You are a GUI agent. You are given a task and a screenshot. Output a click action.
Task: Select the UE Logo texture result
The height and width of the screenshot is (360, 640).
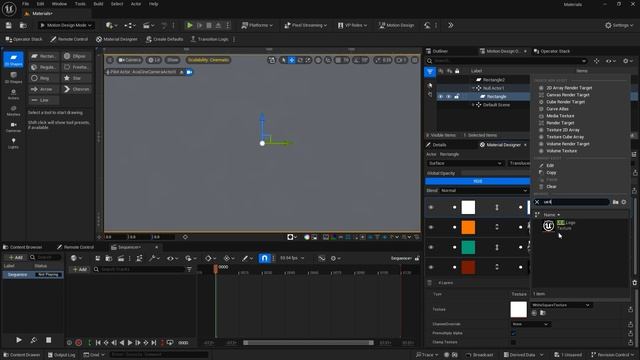point(559,225)
